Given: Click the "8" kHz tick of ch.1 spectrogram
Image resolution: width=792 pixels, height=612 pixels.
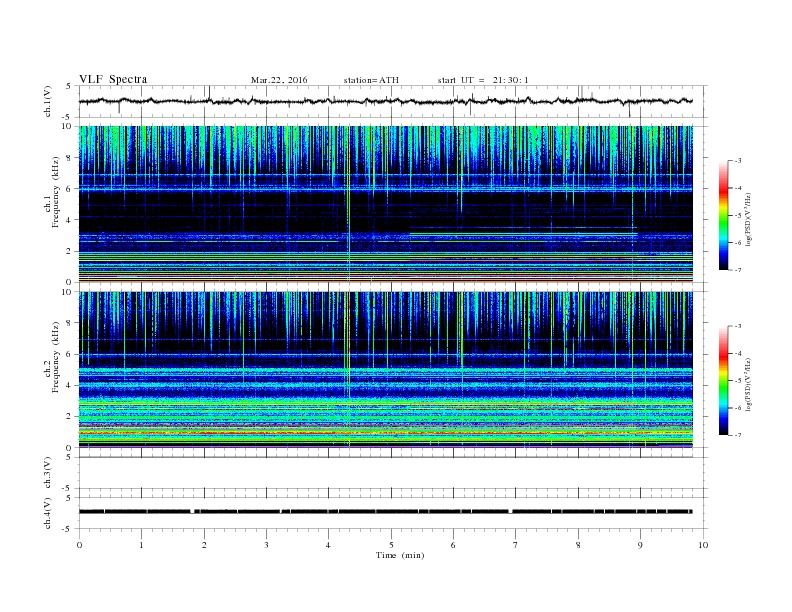Looking at the screenshot, I should pyautogui.click(x=69, y=158).
